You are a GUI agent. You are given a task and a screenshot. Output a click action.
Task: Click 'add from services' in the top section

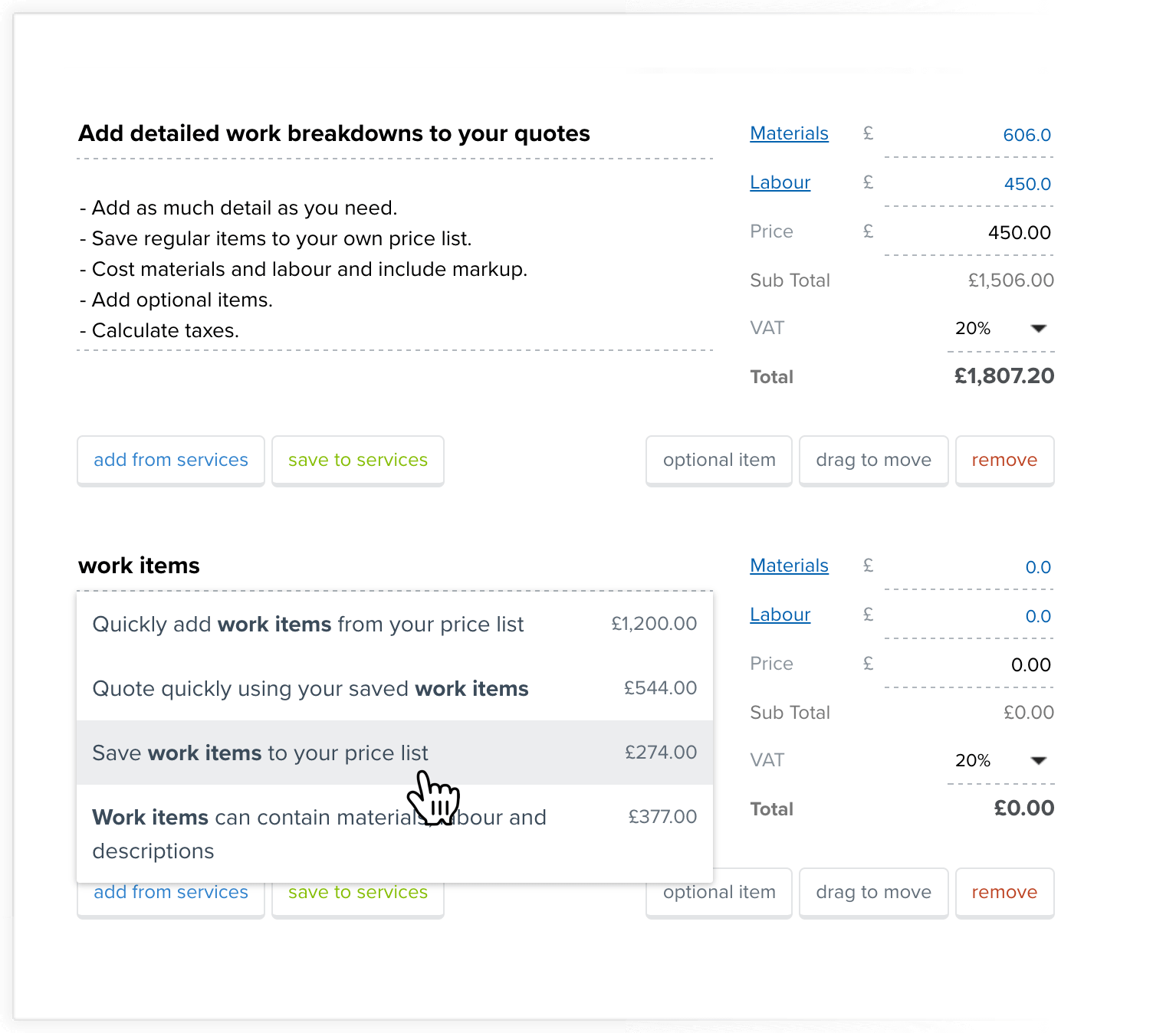click(x=170, y=460)
